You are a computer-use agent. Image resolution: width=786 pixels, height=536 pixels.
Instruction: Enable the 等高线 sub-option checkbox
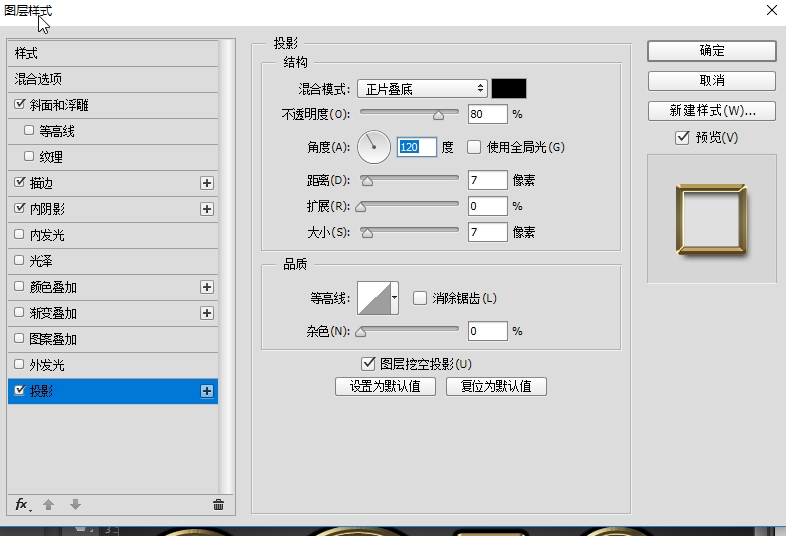29,130
